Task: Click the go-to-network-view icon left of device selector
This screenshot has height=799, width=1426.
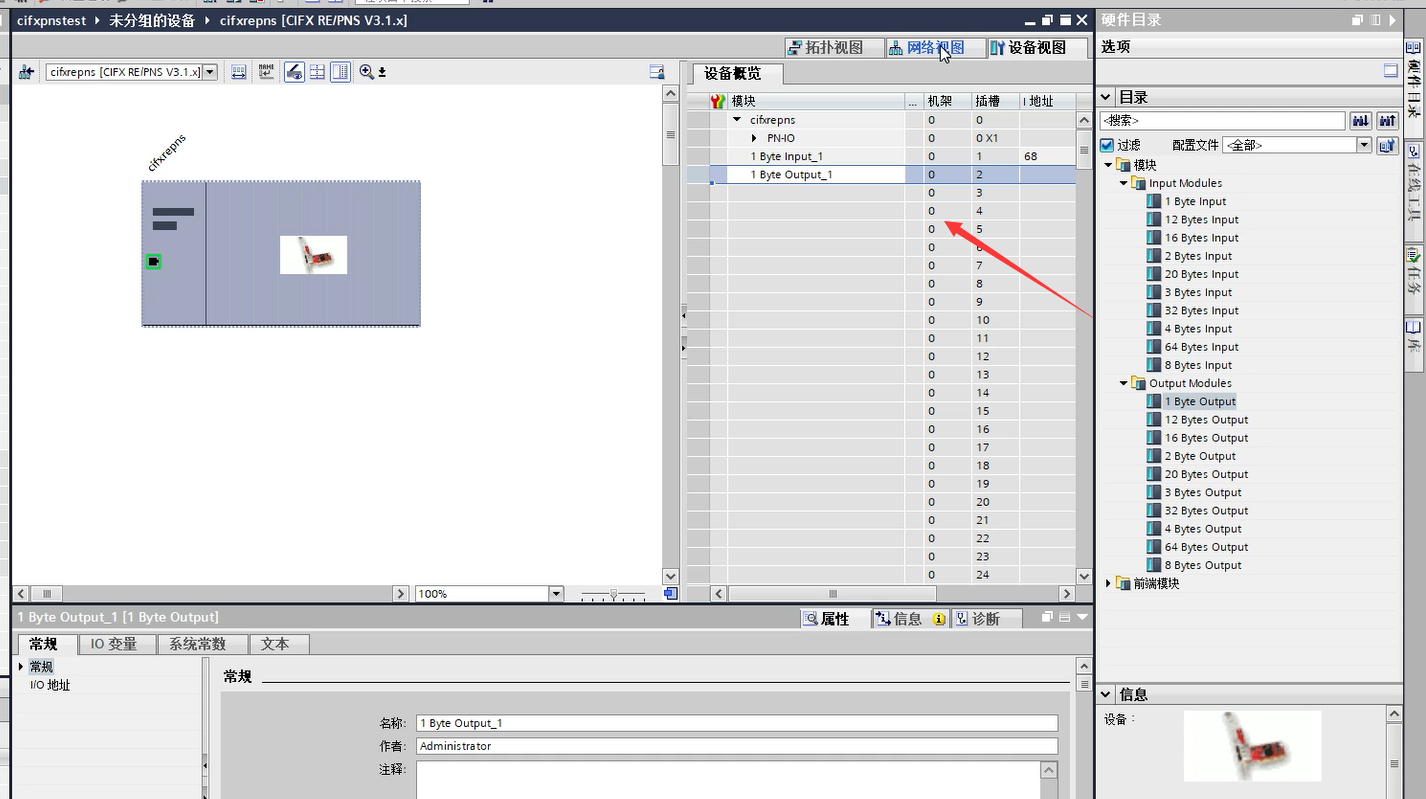Action: (x=27, y=72)
